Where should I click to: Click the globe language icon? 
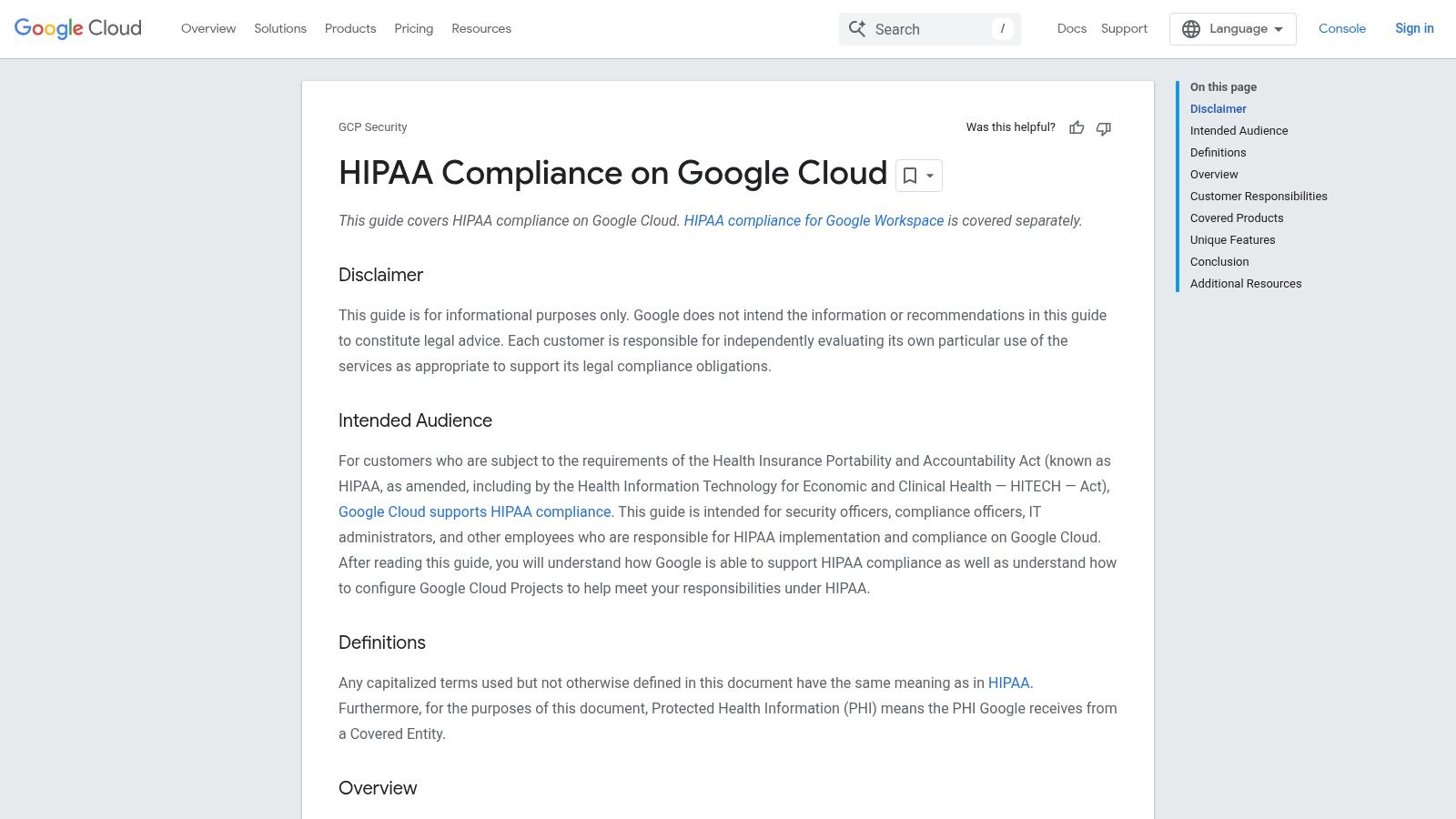tap(1191, 28)
